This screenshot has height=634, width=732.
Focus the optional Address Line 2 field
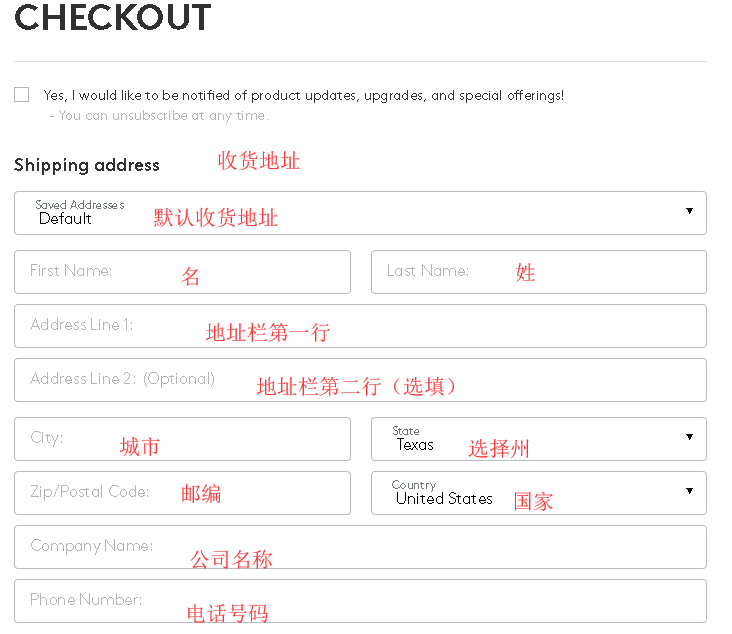tap(360, 380)
